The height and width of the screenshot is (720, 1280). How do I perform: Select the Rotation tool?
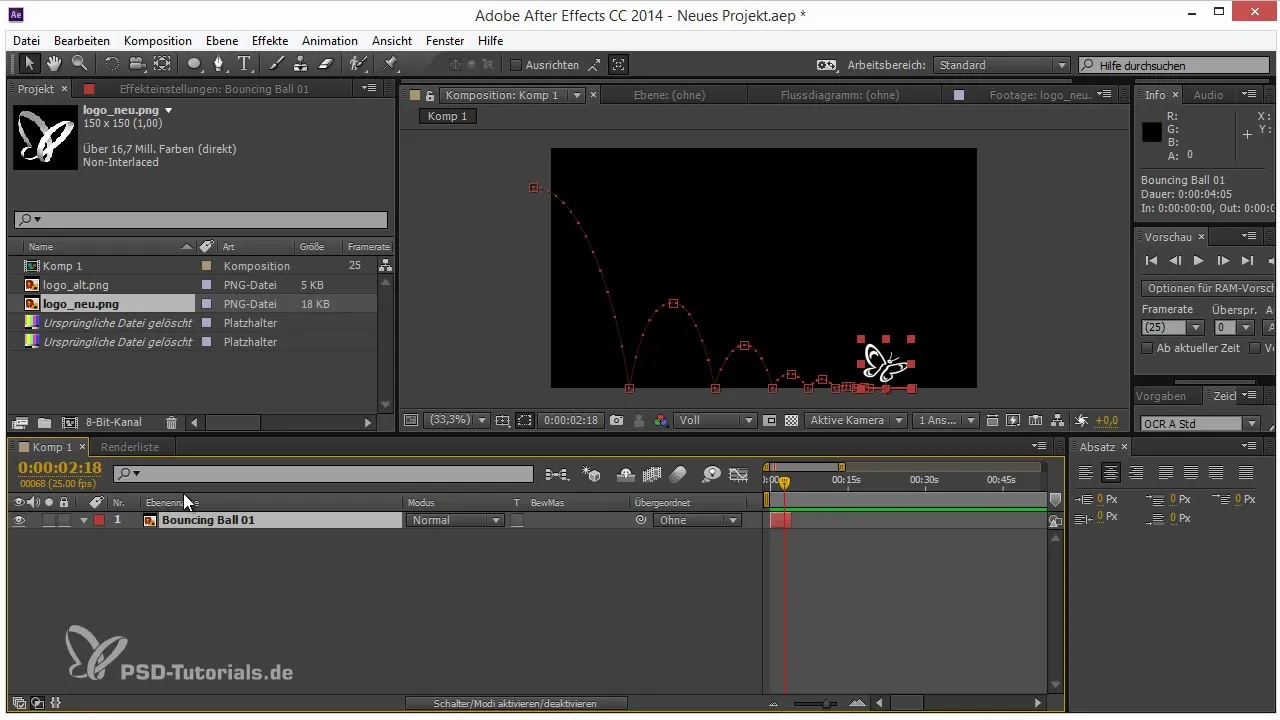pos(111,64)
